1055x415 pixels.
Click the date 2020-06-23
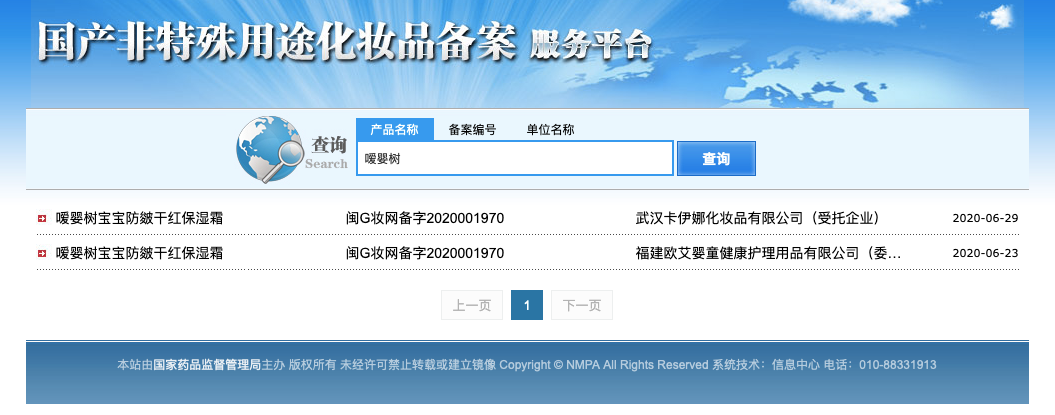point(985,254)
